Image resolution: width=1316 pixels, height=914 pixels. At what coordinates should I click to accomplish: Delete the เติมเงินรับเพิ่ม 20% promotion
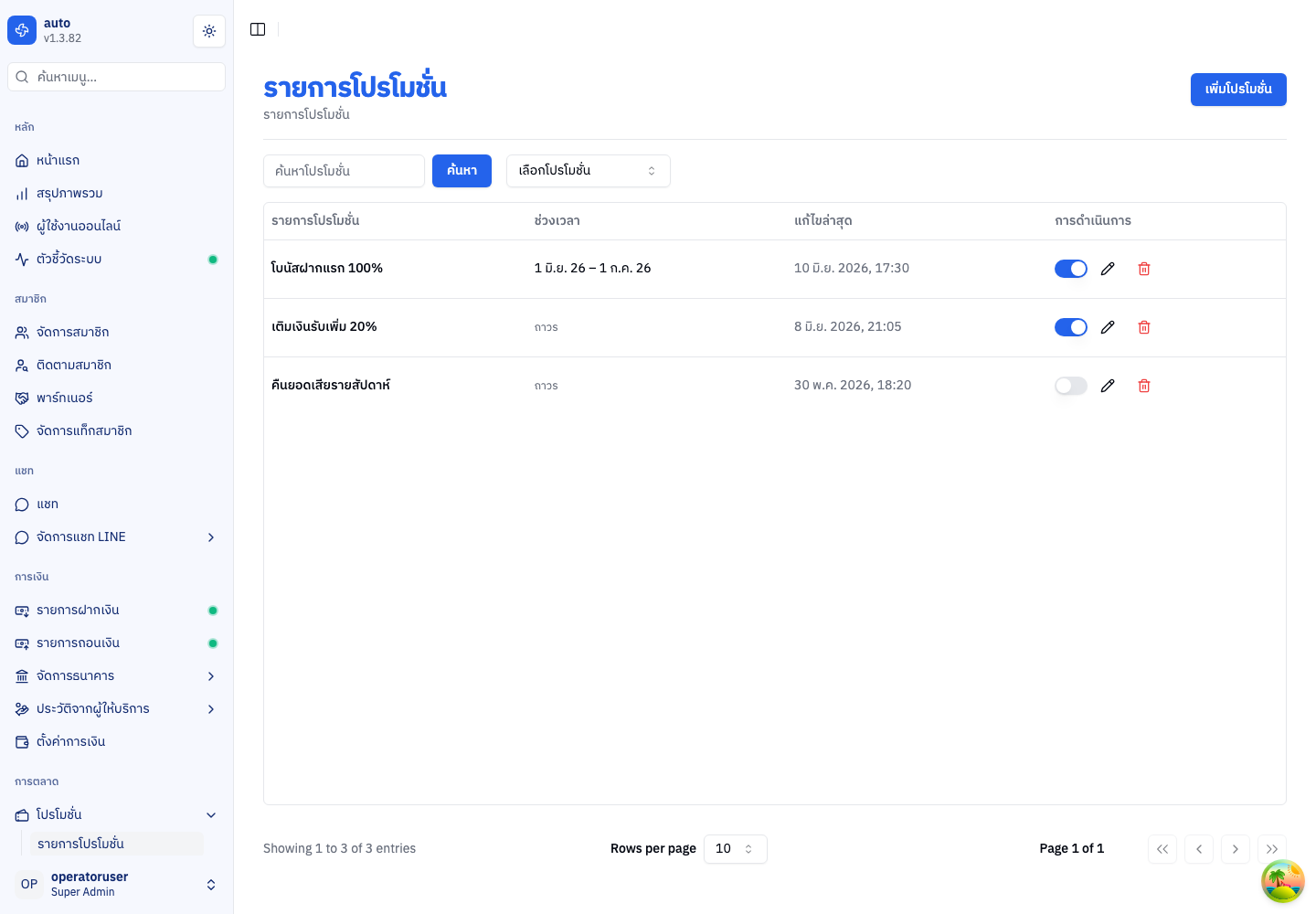point(1144,327)
